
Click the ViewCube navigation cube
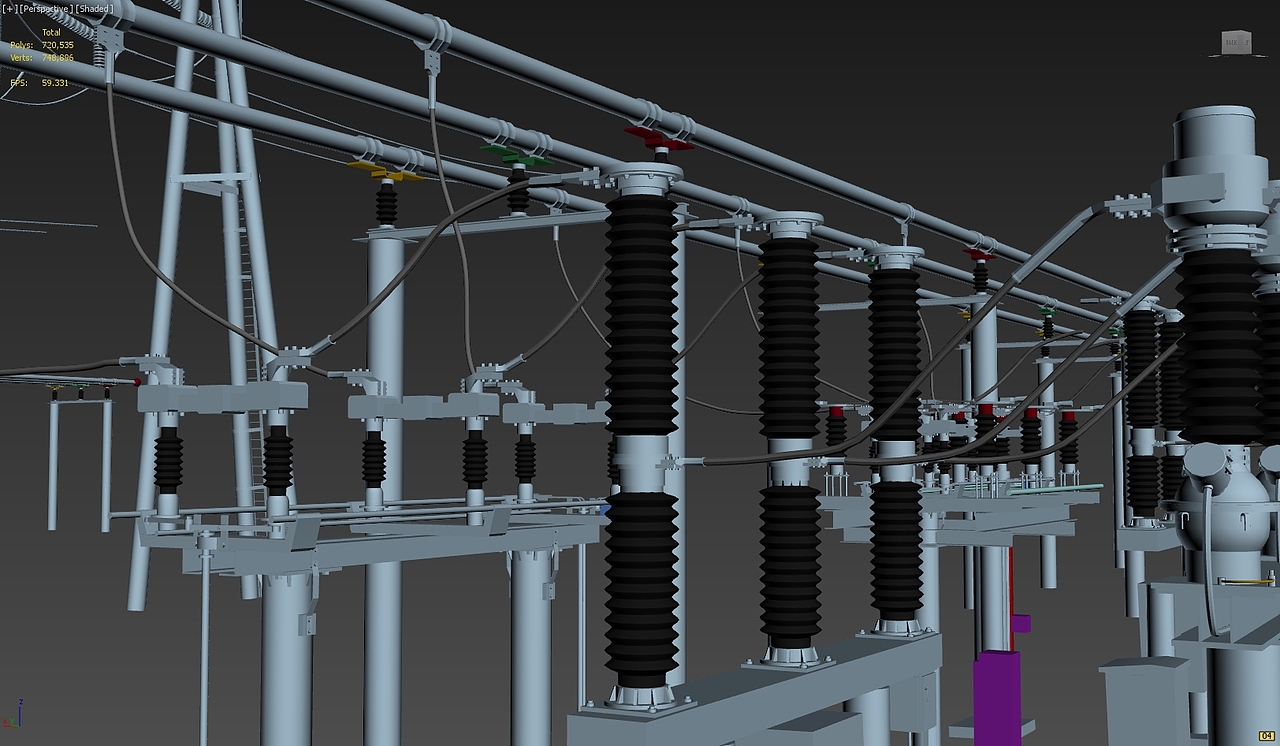(x=1236, y=42)
